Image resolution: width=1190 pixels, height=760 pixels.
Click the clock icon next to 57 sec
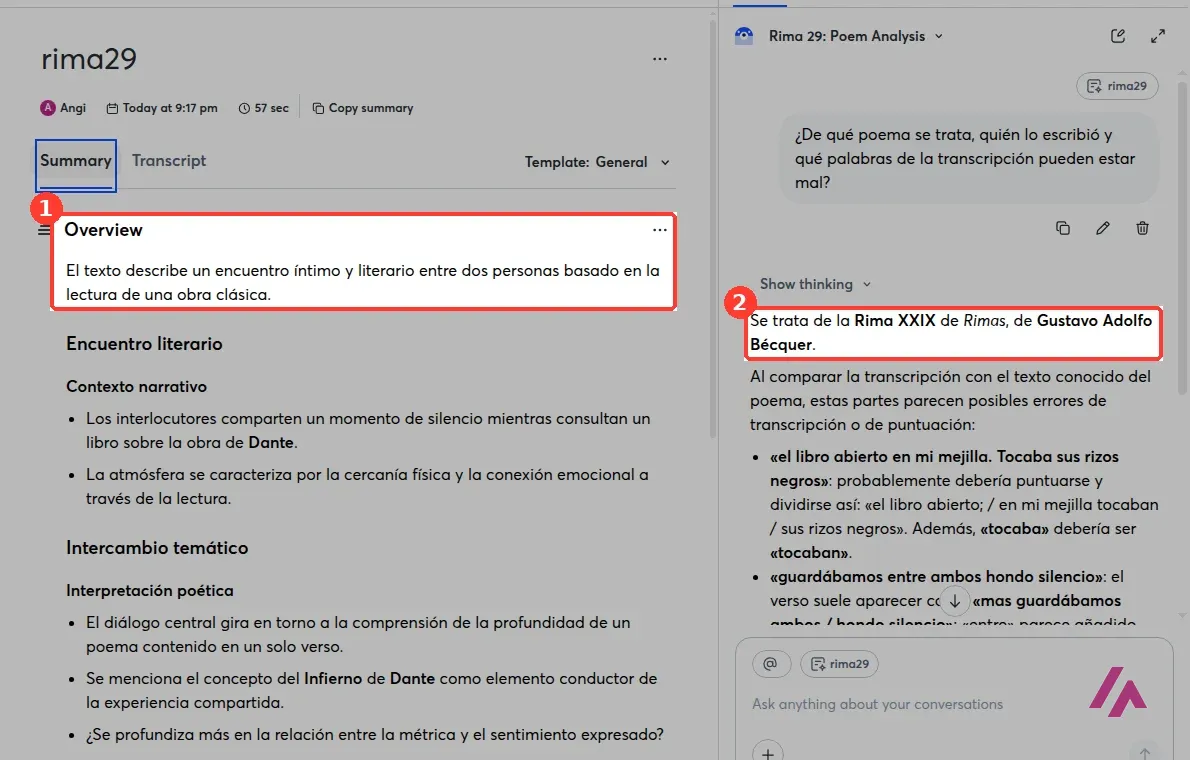pyautogui.click(x=244, y=109)
